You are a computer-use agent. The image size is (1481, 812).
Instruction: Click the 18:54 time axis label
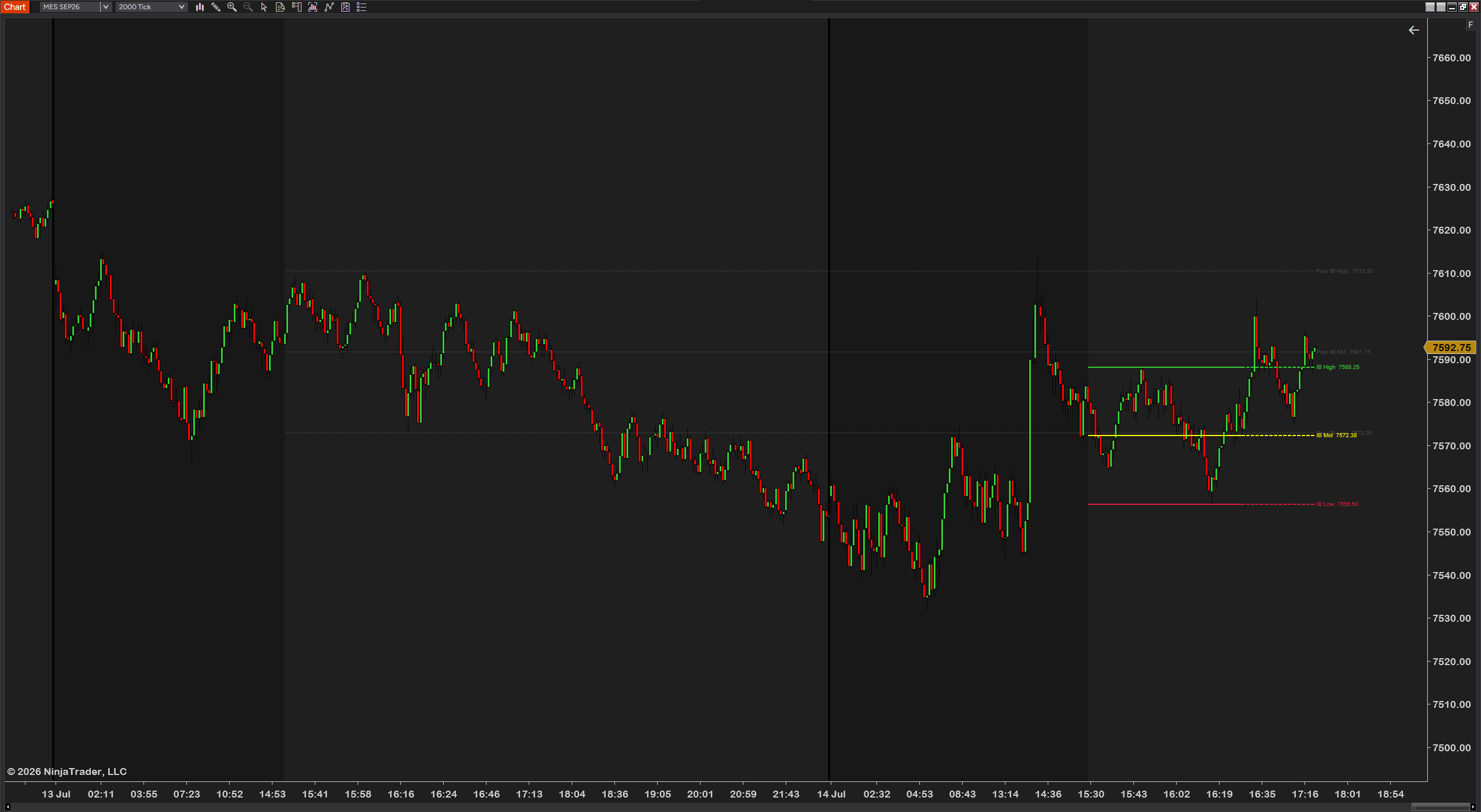coord(1391,794)
